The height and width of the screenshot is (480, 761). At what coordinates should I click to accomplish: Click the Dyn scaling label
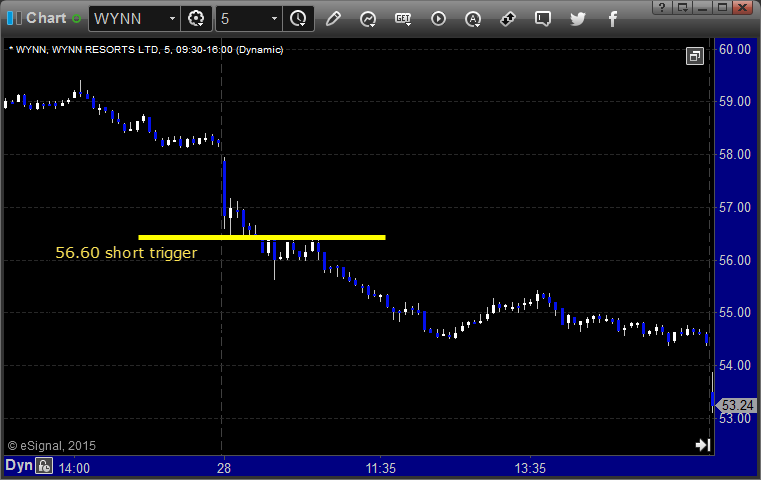19,465
